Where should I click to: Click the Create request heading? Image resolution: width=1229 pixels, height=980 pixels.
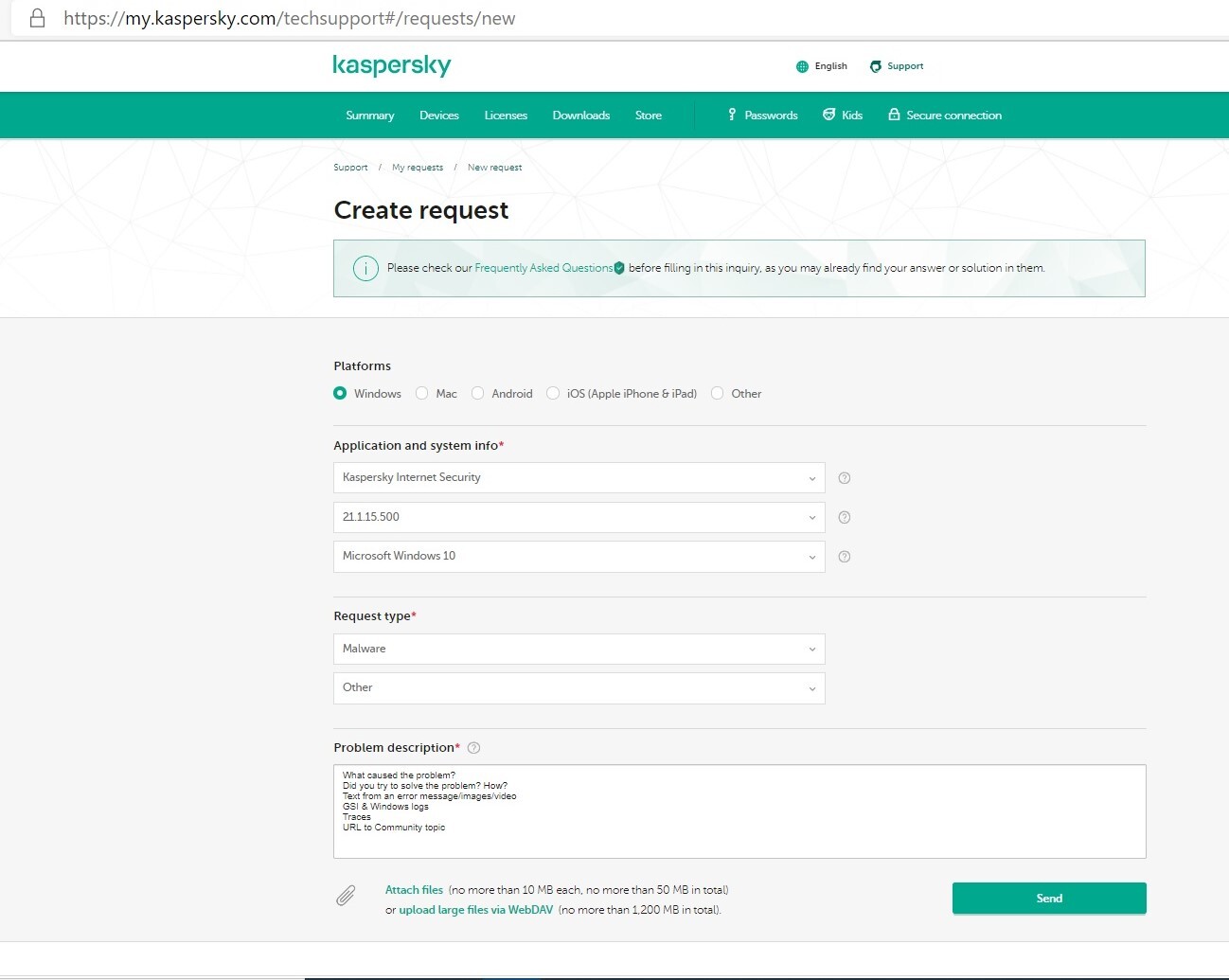421,210
